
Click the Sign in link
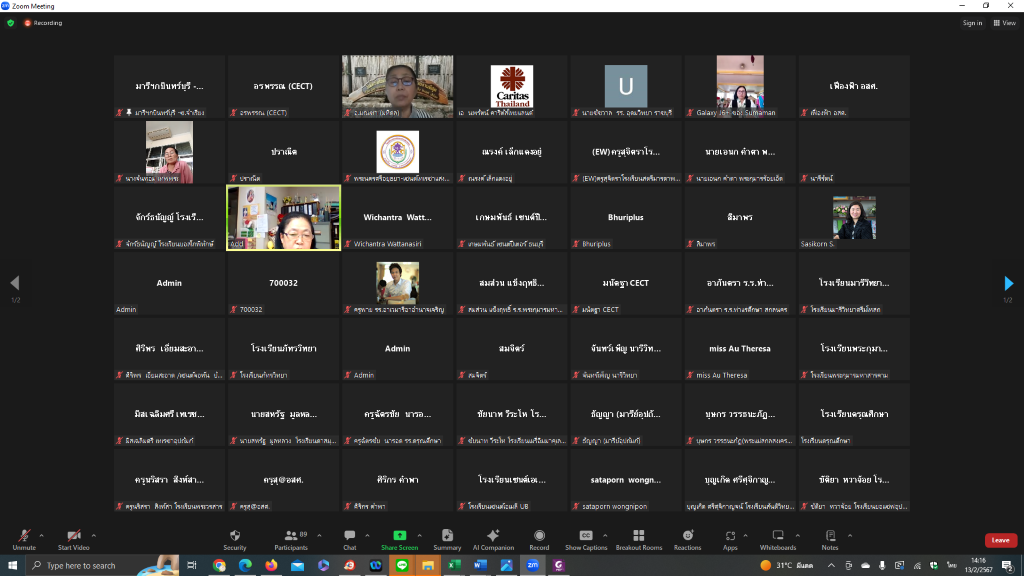pyautogui.click(x=972, y=23)
